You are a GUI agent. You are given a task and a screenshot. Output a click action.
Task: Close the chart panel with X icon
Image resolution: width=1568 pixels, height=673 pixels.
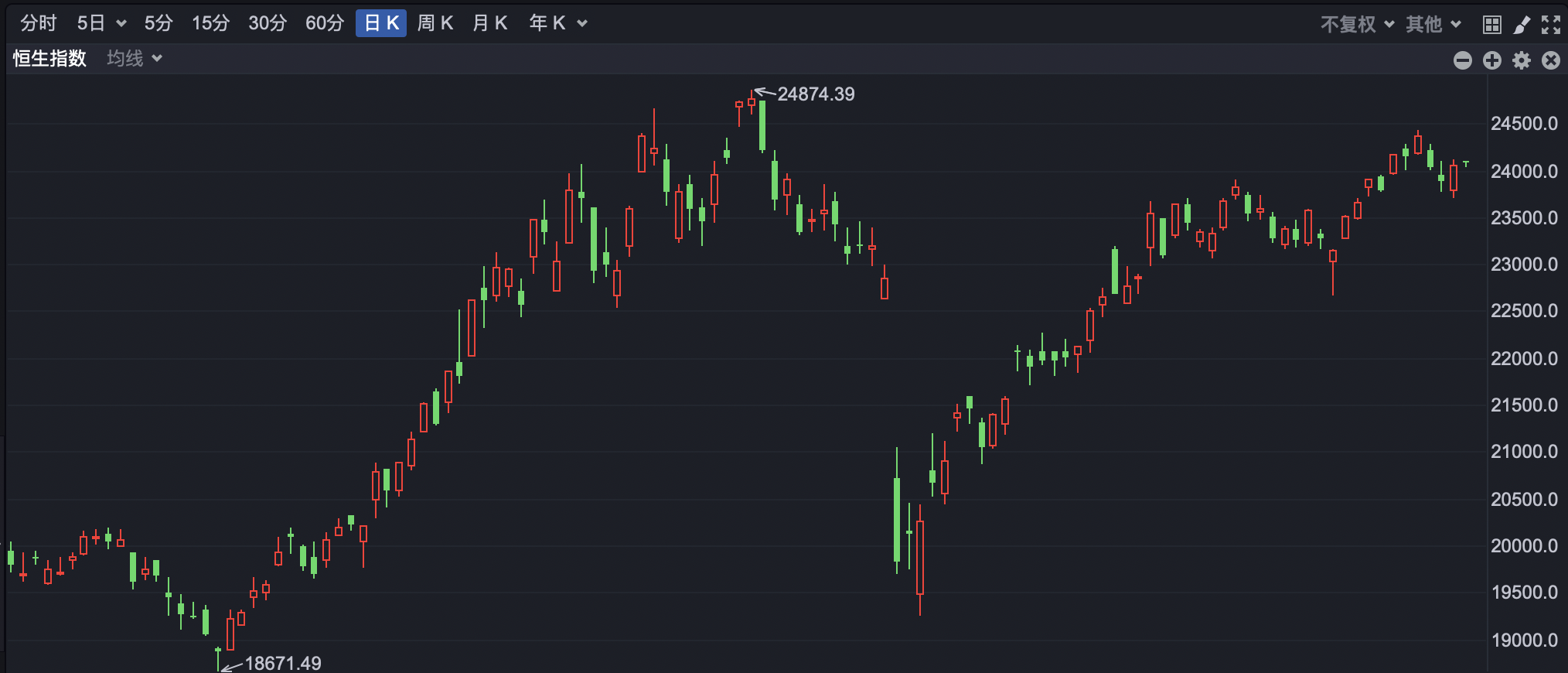click(x=1550, y=60)
